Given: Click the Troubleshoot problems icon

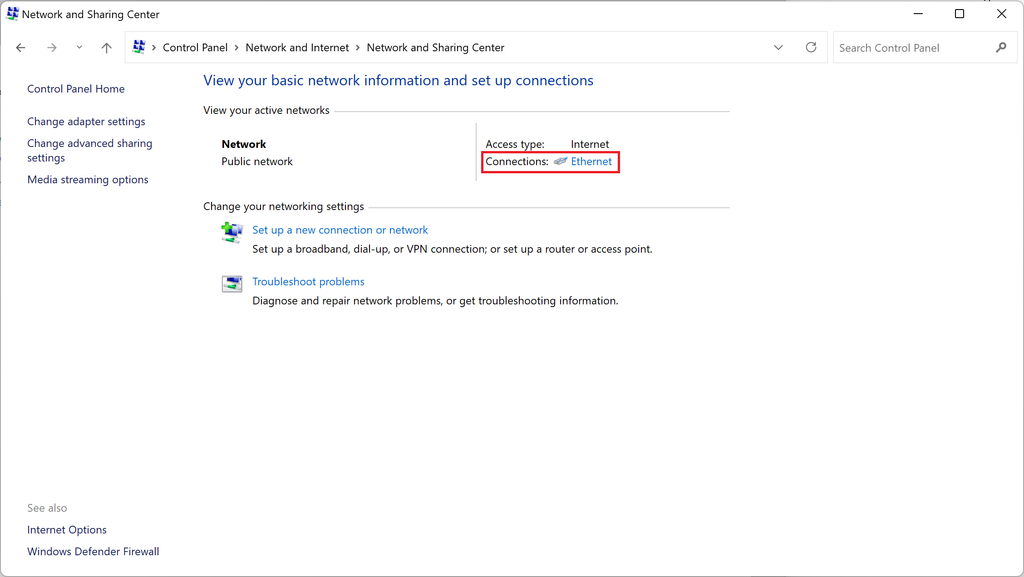Looking at the screenshot, I should click(x=232, y=284).
